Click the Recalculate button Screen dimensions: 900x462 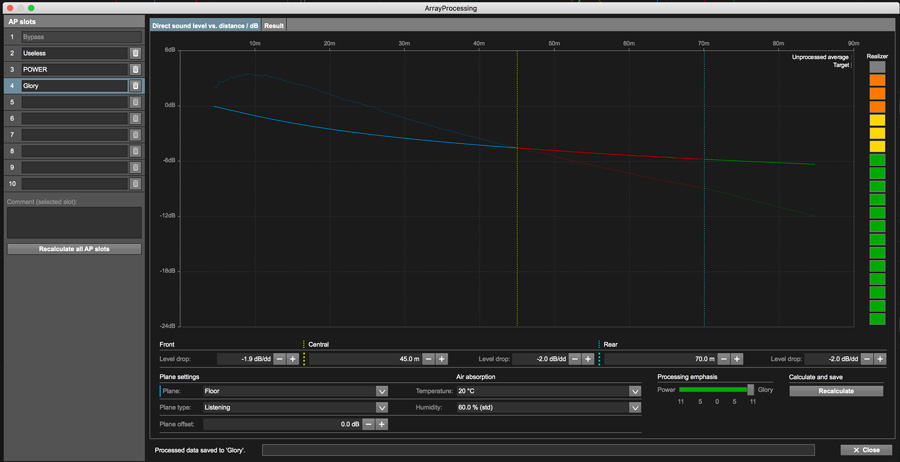[x=836, y=391]
